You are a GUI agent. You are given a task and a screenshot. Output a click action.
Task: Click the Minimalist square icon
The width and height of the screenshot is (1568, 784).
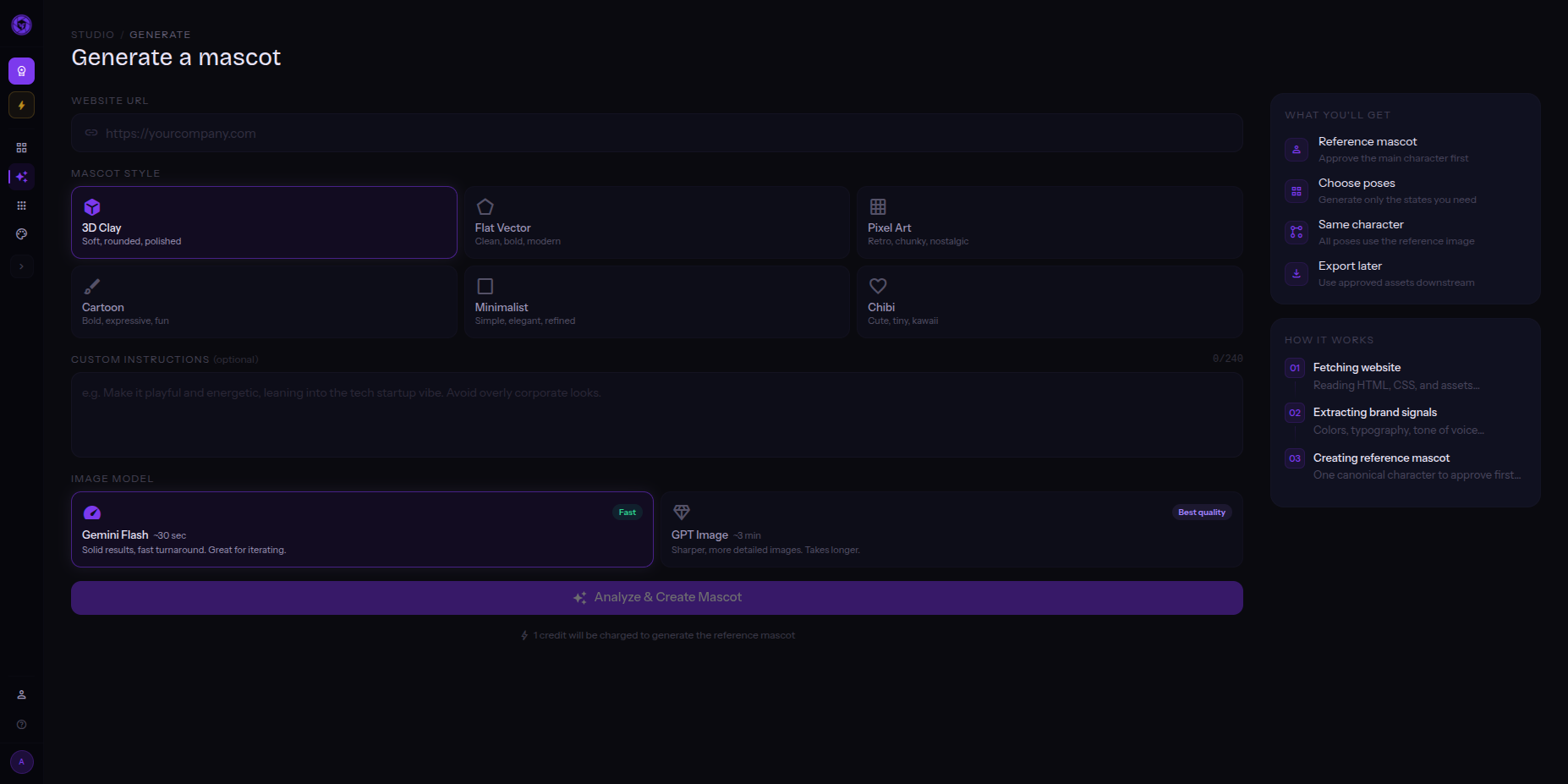point(485,287)
